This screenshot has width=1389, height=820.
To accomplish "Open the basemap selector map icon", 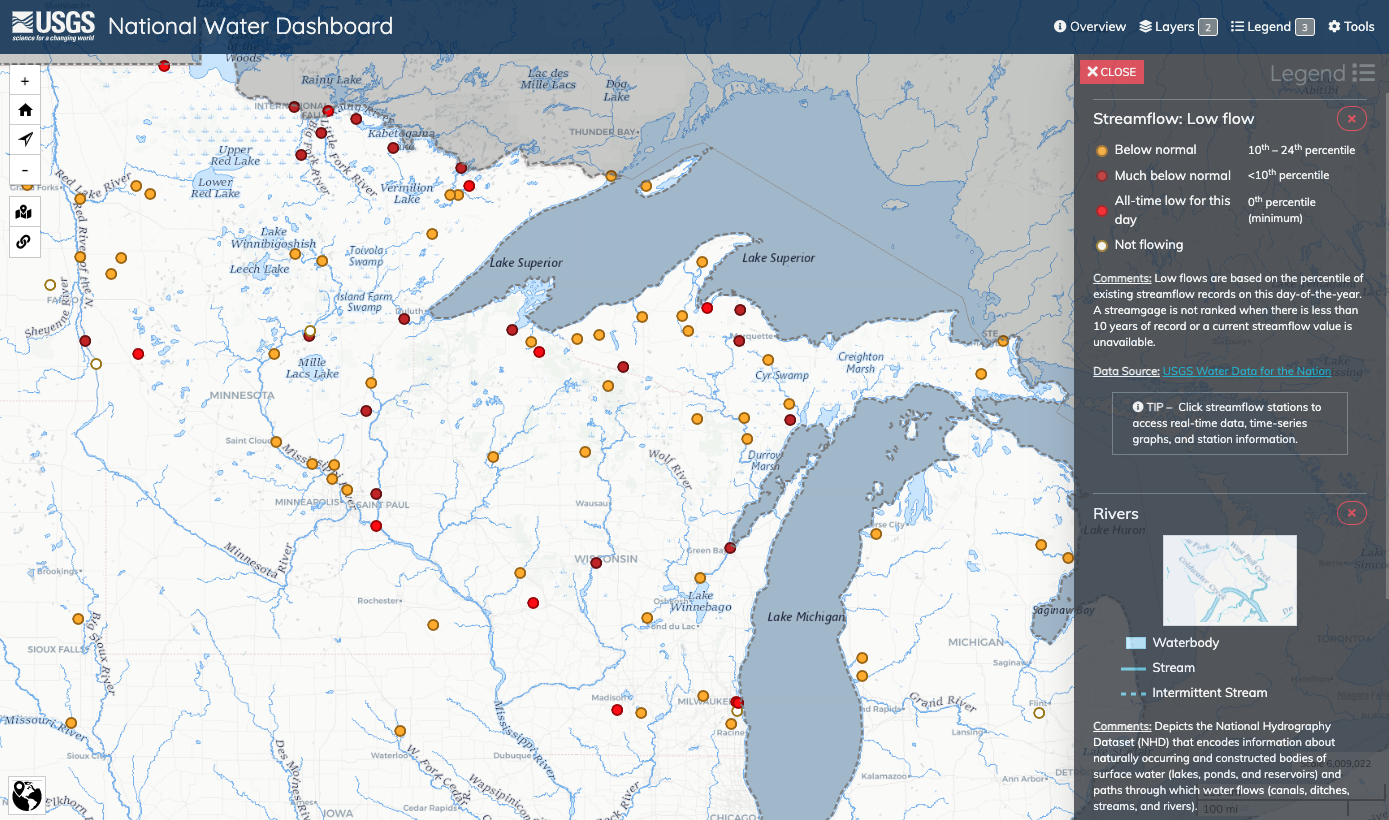I will pyautogui.click(x=25, y=212).
